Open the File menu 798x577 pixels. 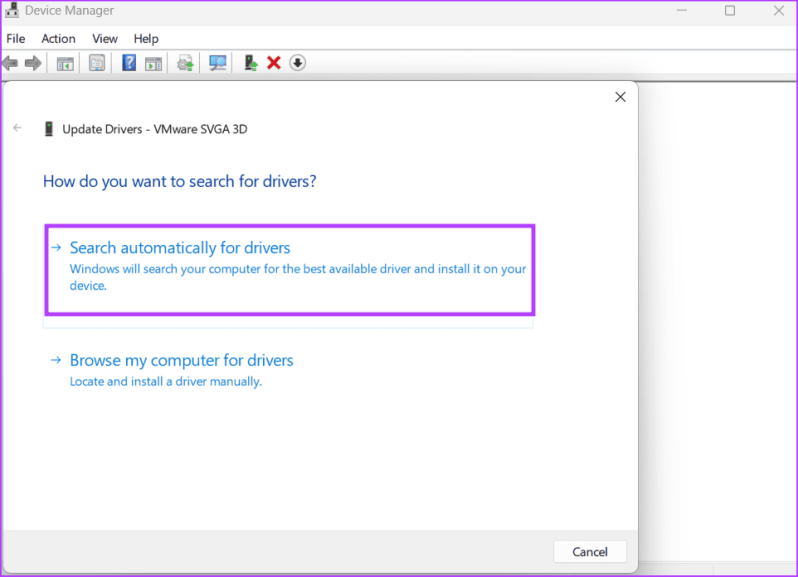pos(16,39)
